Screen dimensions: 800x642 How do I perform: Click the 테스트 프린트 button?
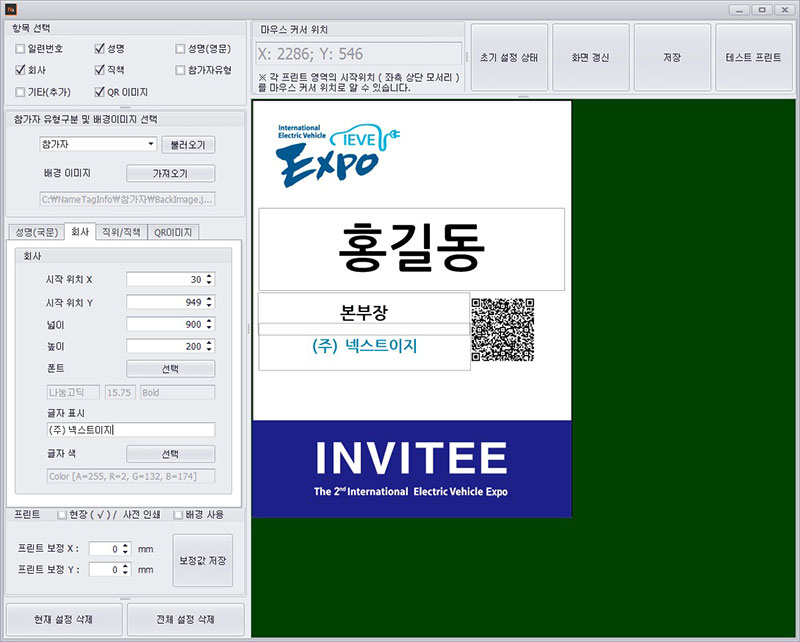tap(754, 57)
